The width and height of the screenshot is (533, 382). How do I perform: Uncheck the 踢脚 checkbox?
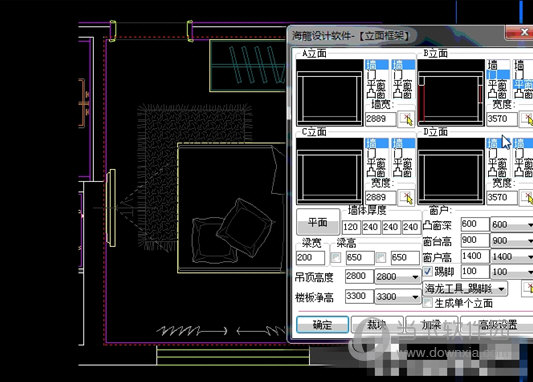(428, 271)
